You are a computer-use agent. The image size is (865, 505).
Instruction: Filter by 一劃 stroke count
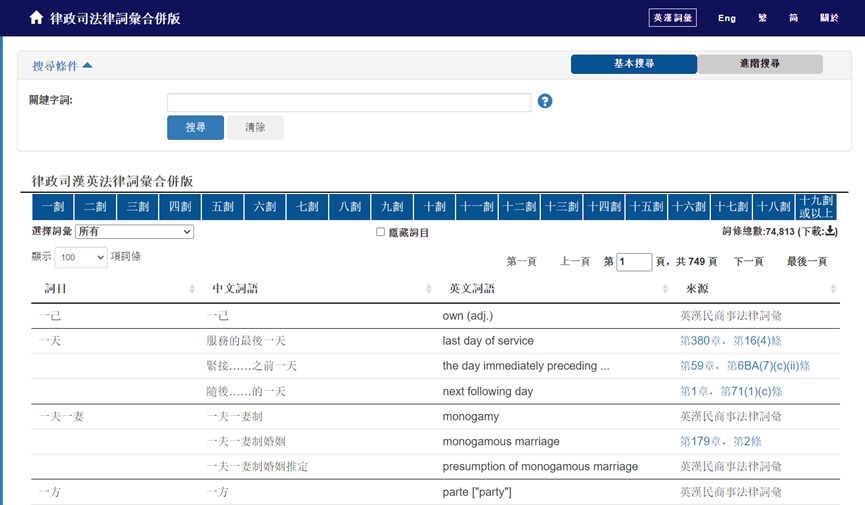click(53, 207)
